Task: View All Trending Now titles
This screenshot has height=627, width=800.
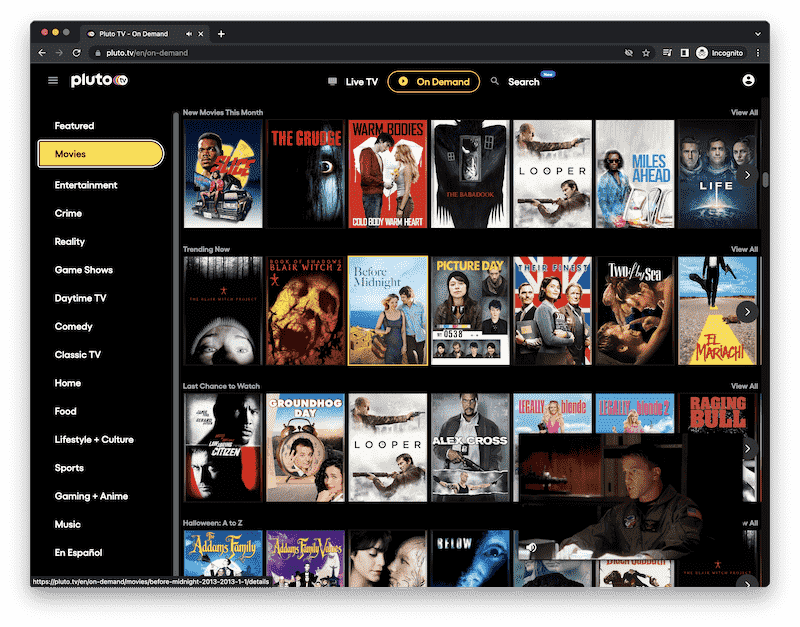Action: point(744,249)
